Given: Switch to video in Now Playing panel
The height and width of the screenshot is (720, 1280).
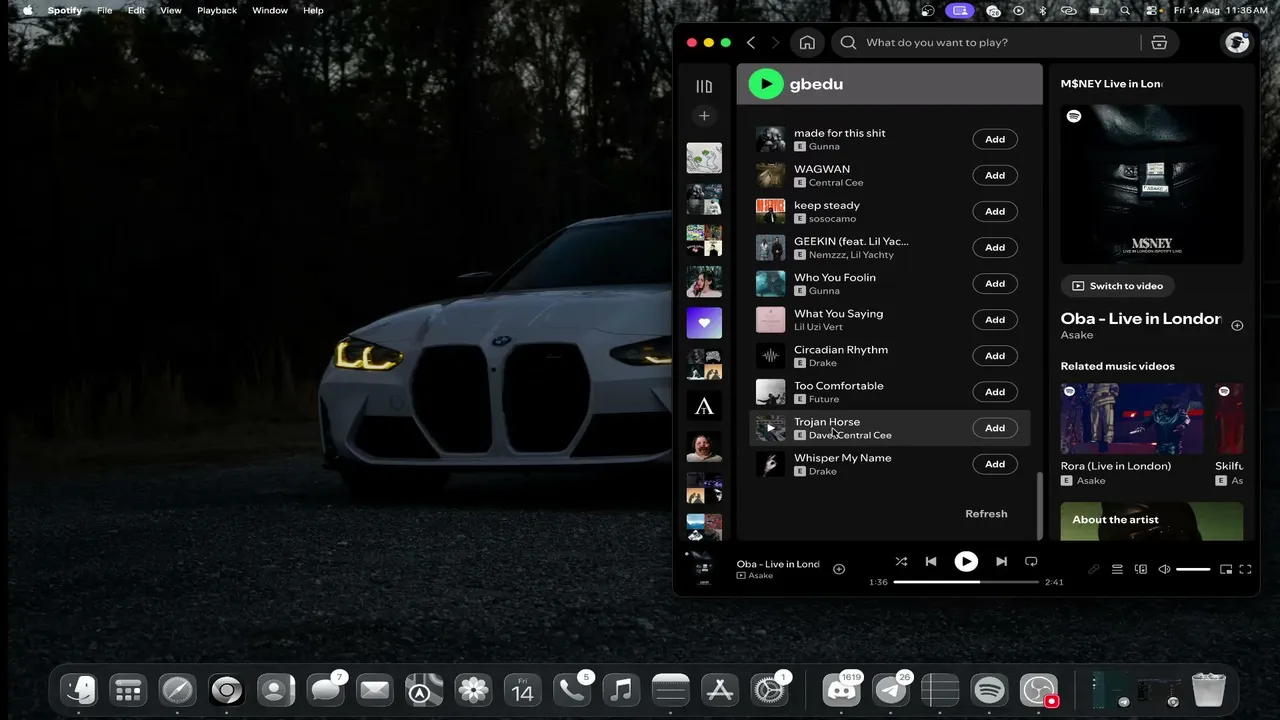Looking at the screenshot, I should pyautogui.click(x=1117, y=286).
